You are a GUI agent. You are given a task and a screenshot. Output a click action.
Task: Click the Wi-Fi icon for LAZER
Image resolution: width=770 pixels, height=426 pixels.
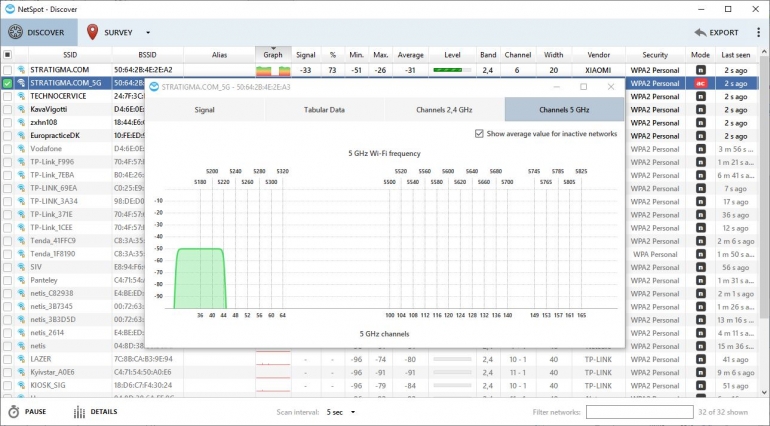click(21, 359)
